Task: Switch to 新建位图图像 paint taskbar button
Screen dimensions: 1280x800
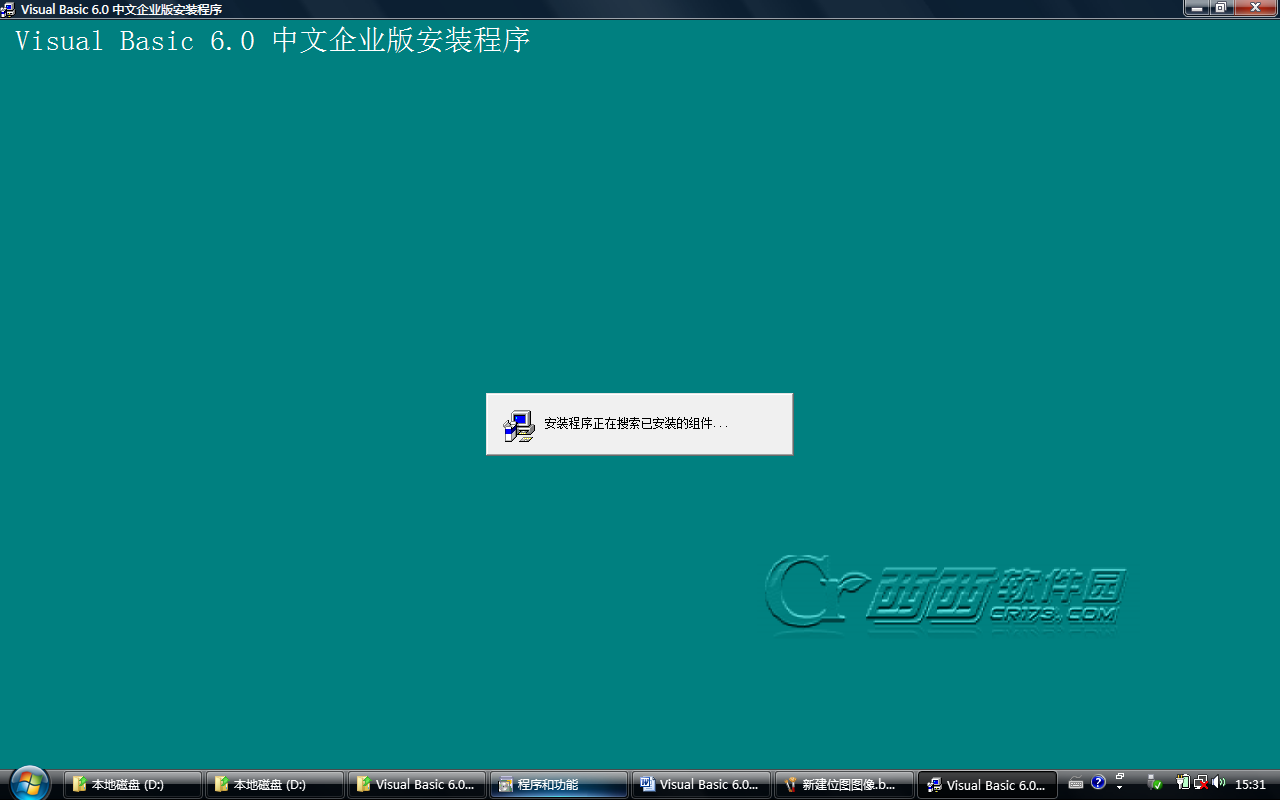Action: [843, 785]
